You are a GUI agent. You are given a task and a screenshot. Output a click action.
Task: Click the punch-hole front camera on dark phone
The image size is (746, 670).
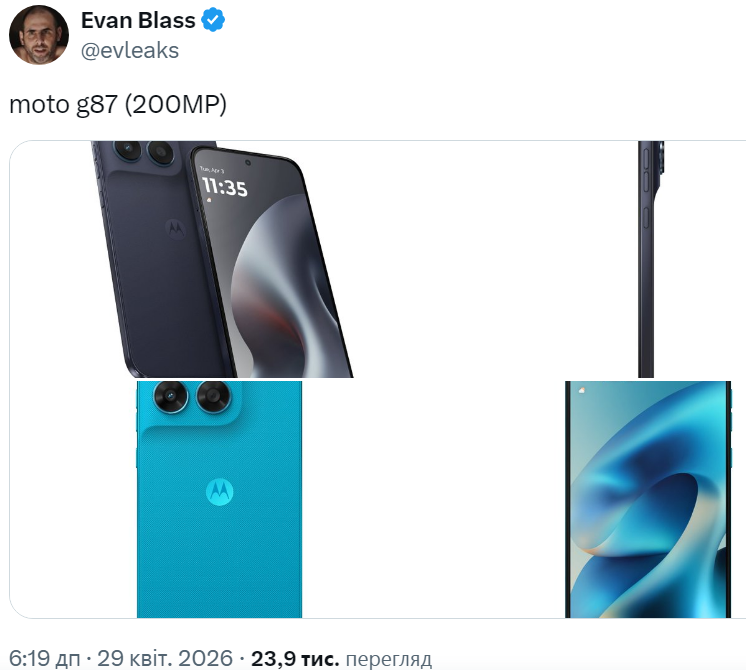pos(247,163)
